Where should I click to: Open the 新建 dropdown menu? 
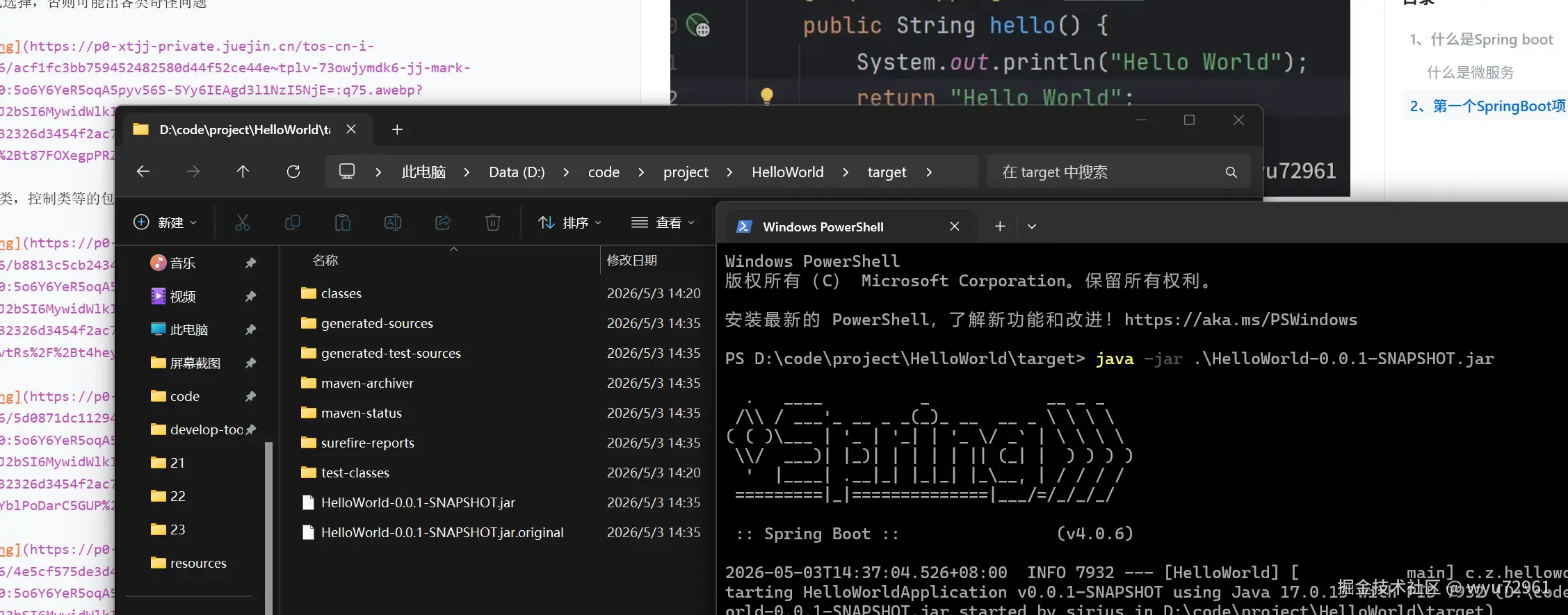click(165, 222)
